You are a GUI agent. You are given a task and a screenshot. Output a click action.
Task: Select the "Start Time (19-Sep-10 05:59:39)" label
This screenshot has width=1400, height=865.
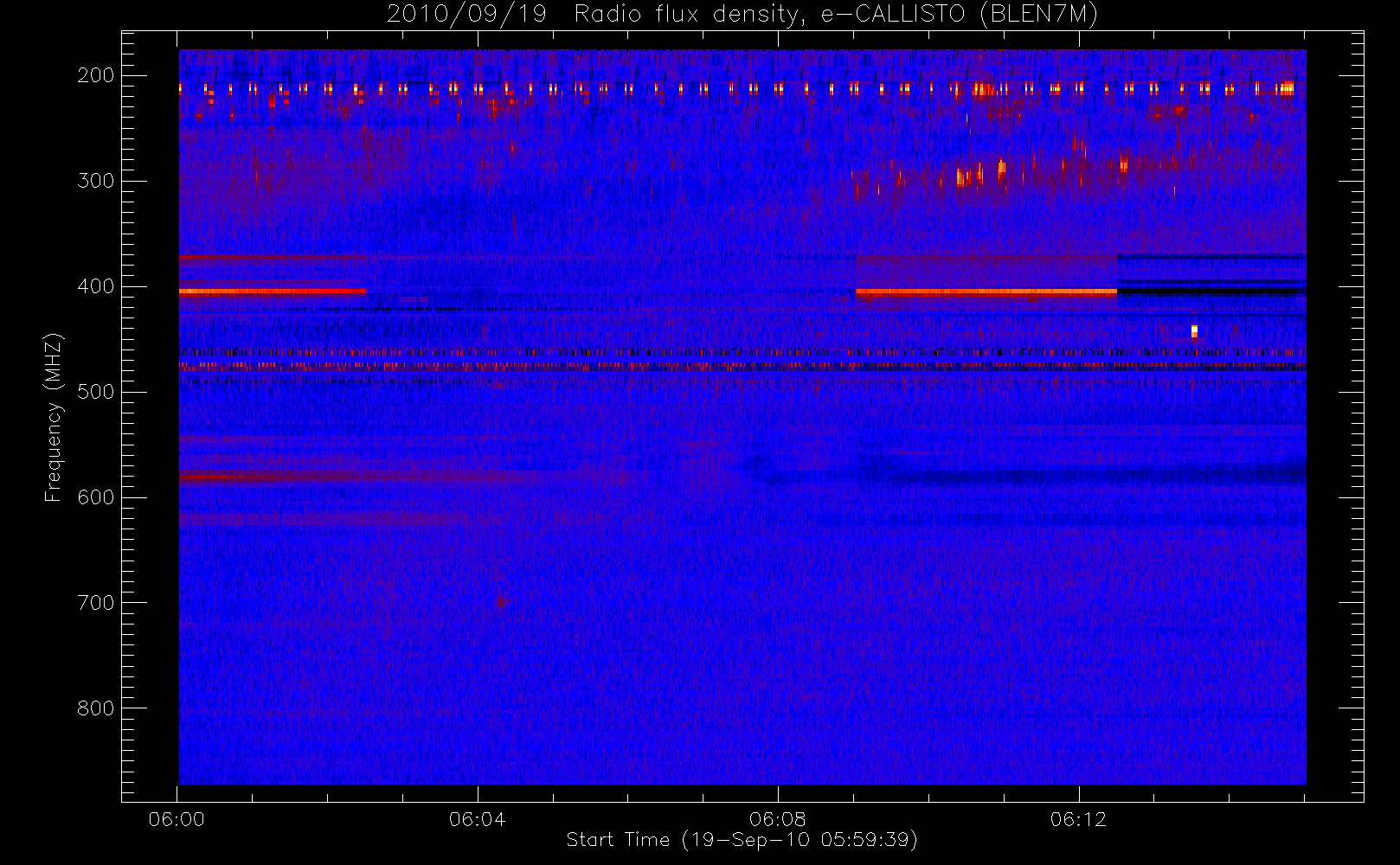point(742,840)
